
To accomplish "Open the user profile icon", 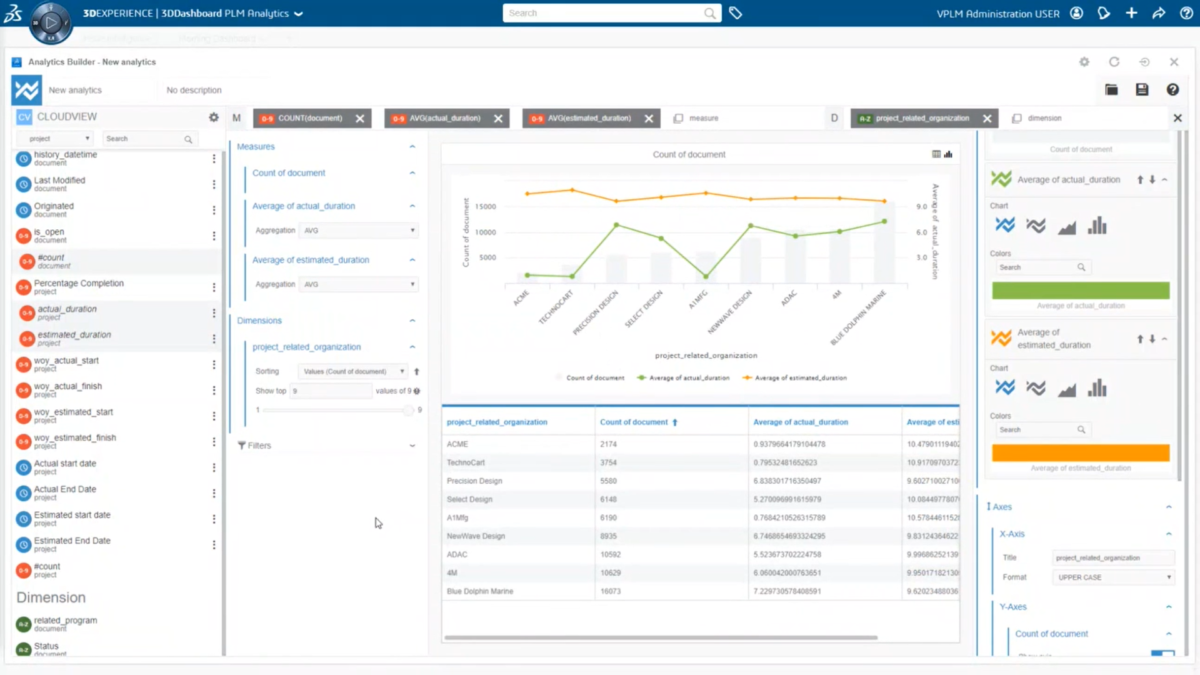I will coord(1077,14).
